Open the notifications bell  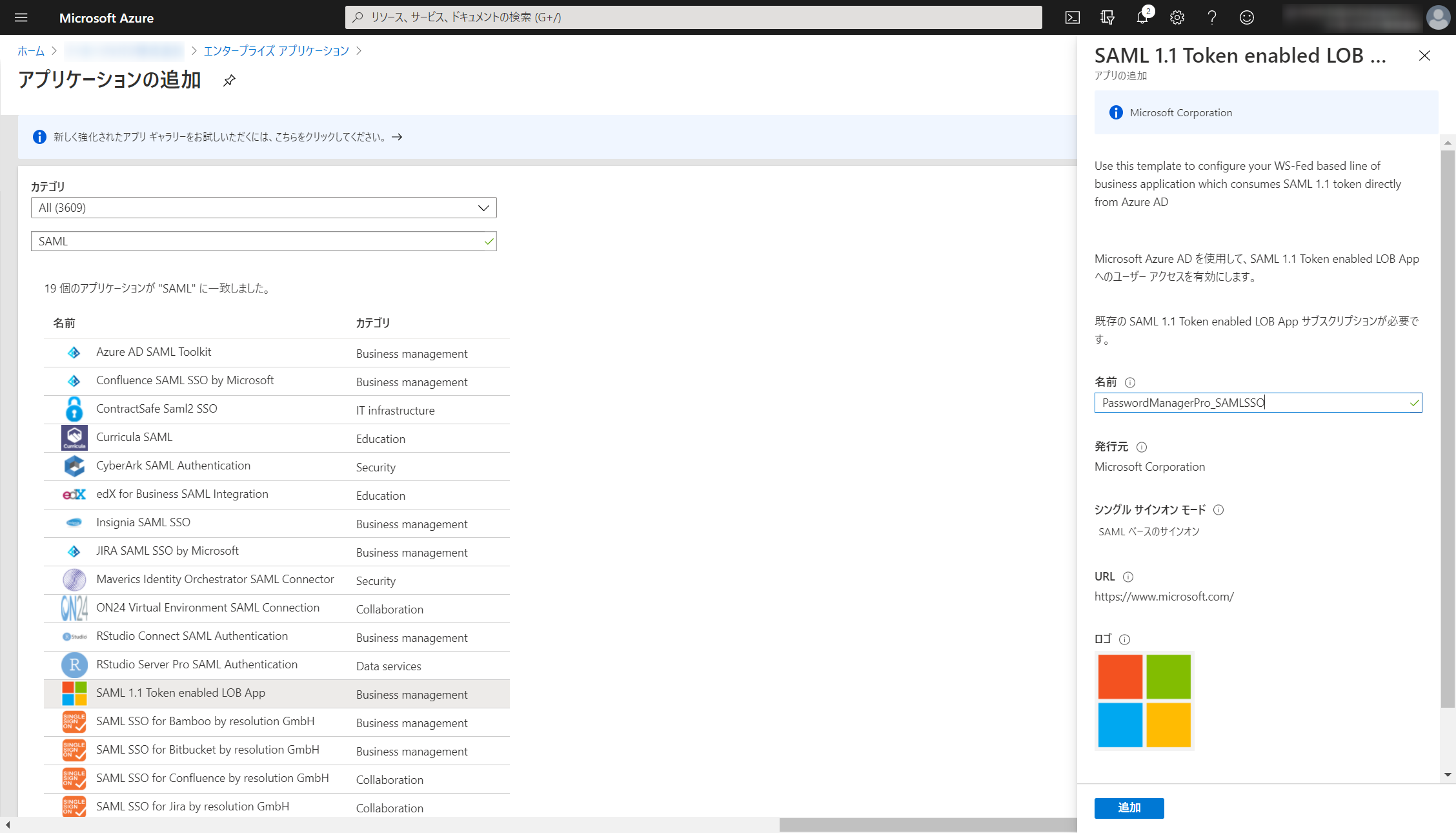click(1142, 17)
